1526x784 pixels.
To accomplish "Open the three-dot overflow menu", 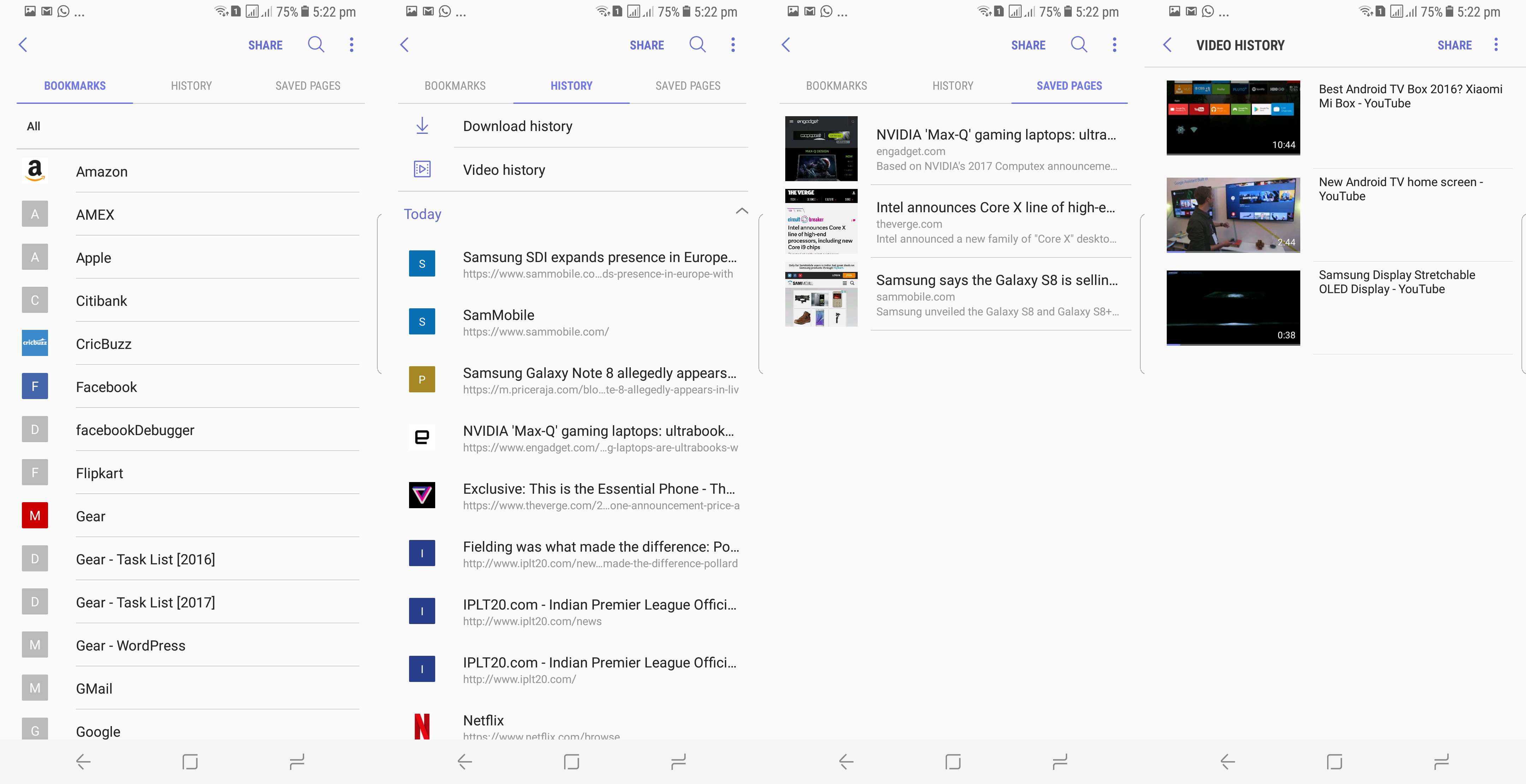I will click(351, 44).
